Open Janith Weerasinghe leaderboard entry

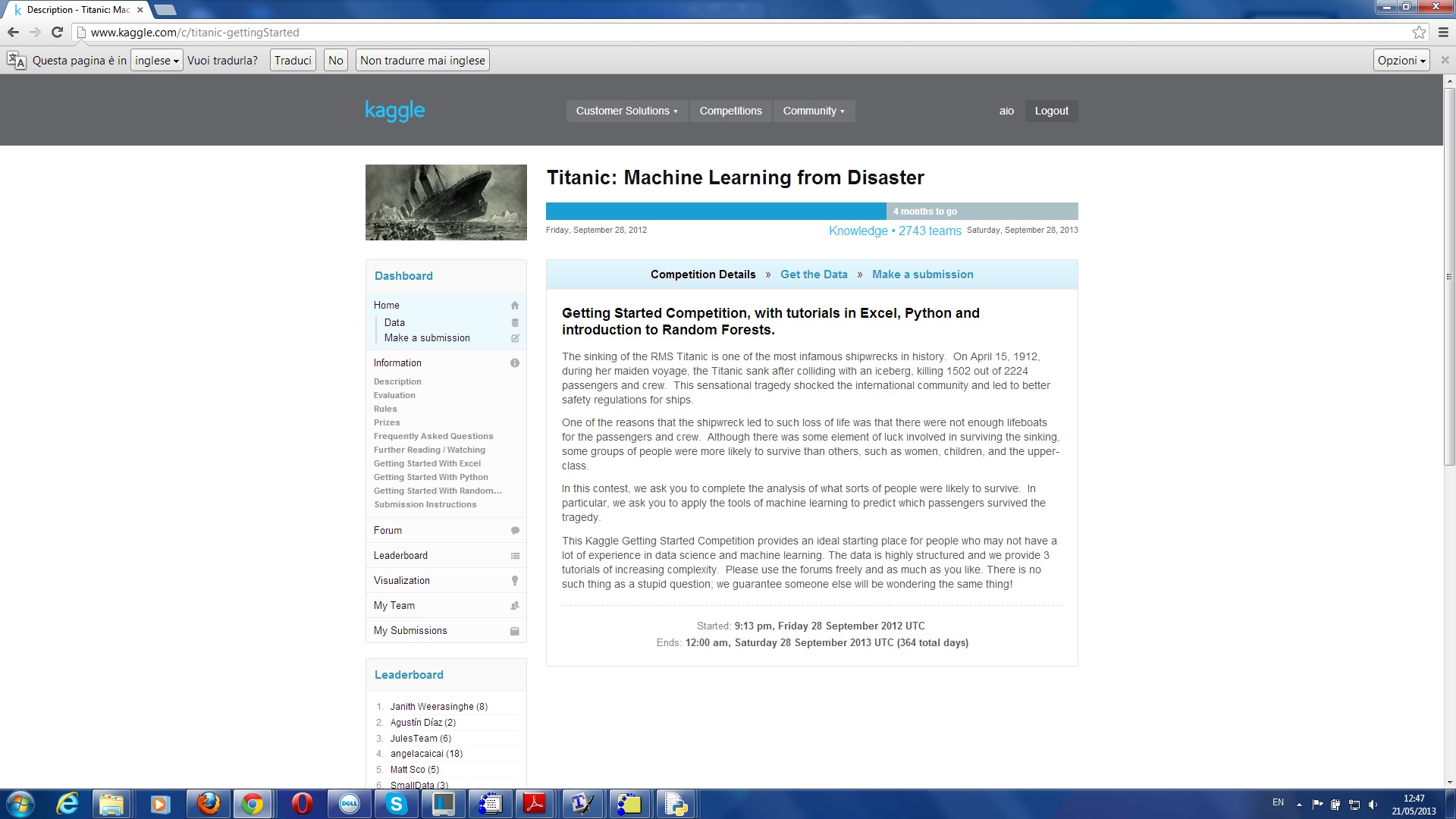point(439,707)
